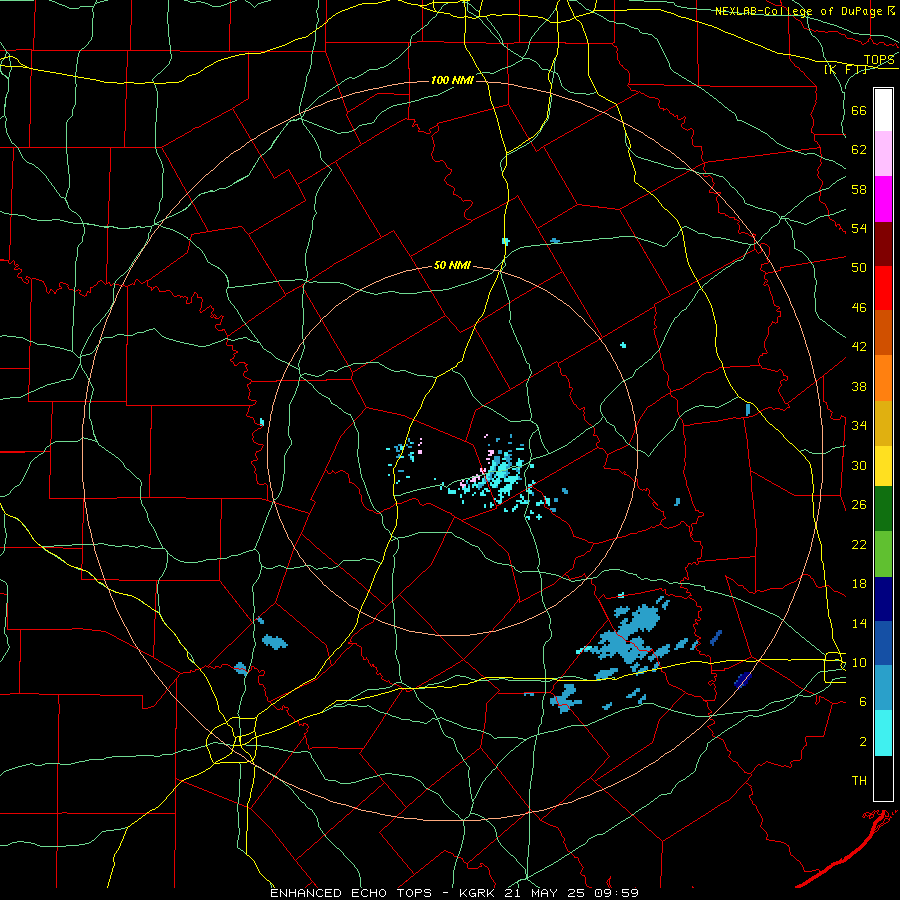Click the dense cyan echo cluster near the radar center
900x900 pixels.
pos(501,472)
